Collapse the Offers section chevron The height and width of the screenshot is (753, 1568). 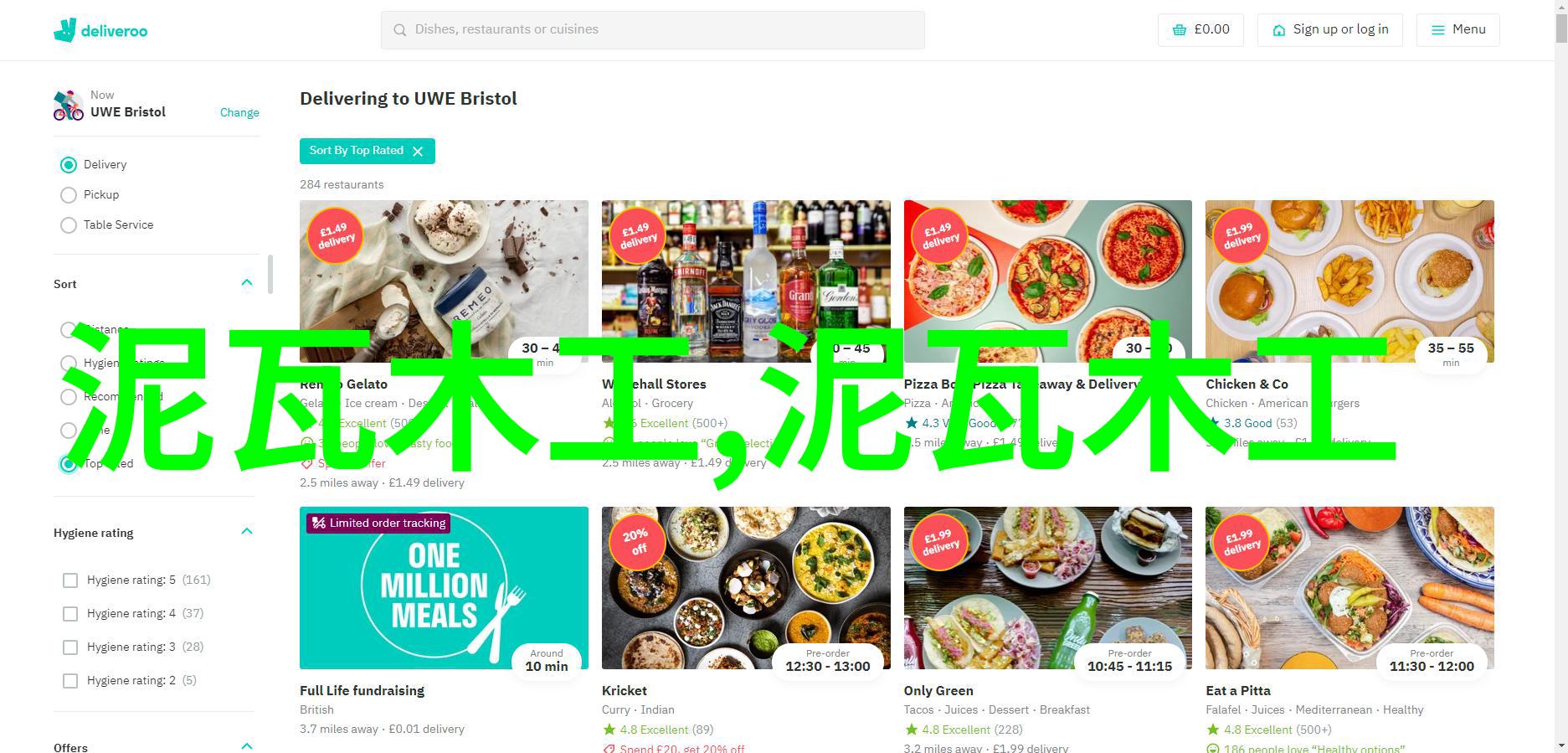click(x=247, y=746)
